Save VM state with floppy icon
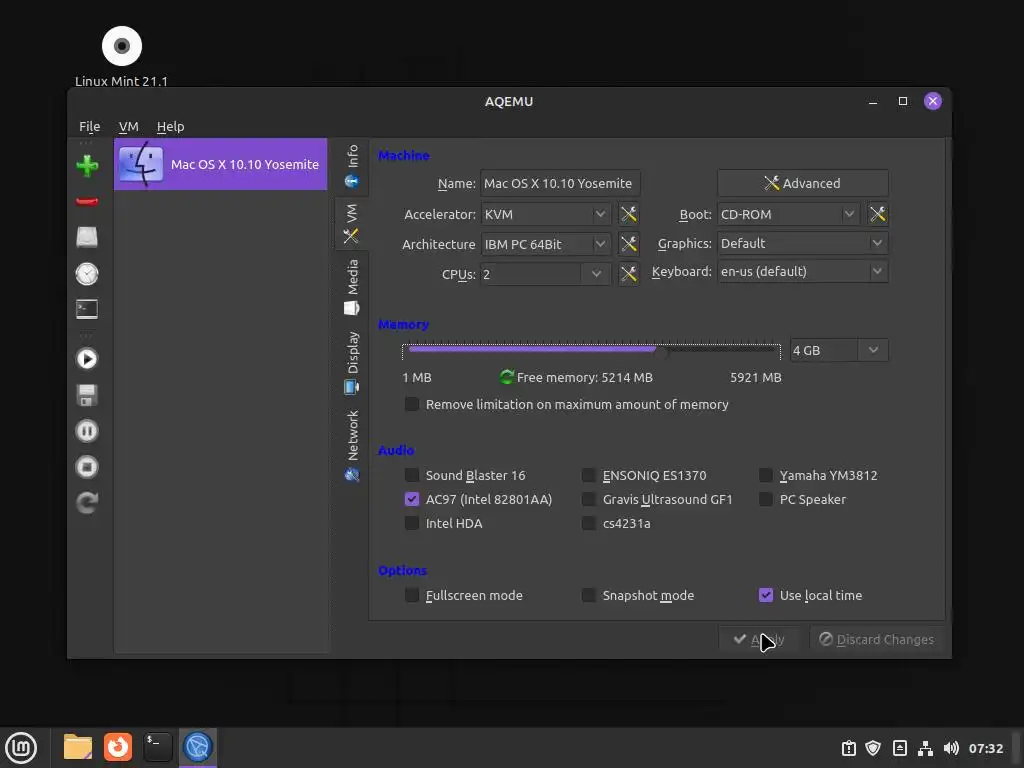This screenshot has width=1024, height=768. [x=87, y=395]
